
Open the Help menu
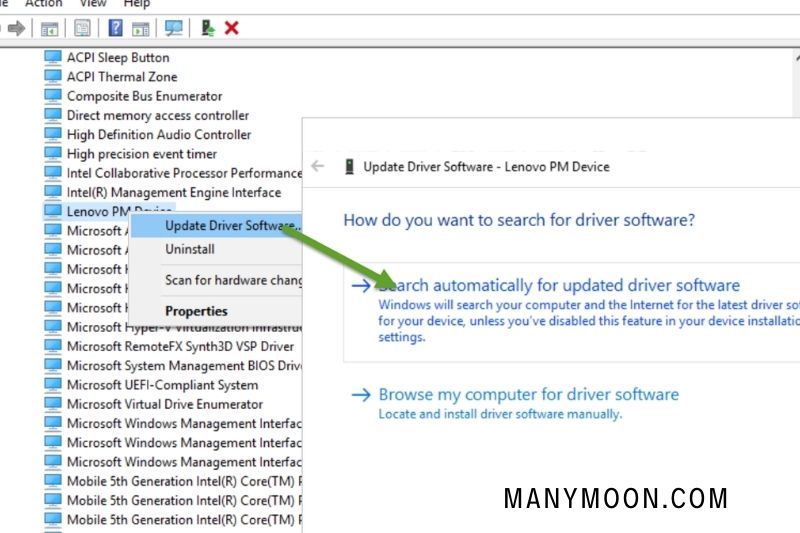coord(137,4)
